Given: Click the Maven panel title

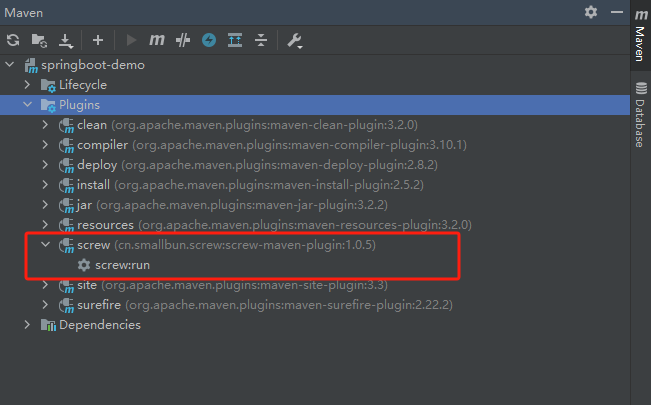Looking at the screenshot, I should [24, 13].
